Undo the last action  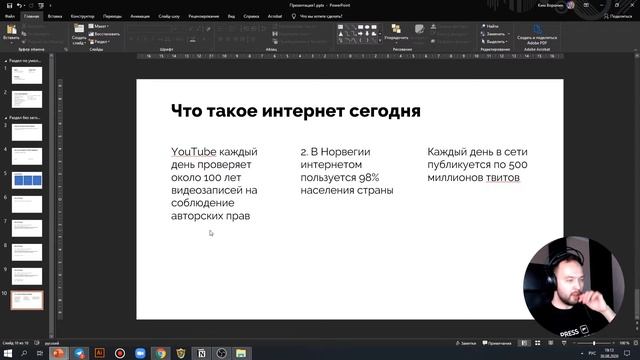[19, 6]
